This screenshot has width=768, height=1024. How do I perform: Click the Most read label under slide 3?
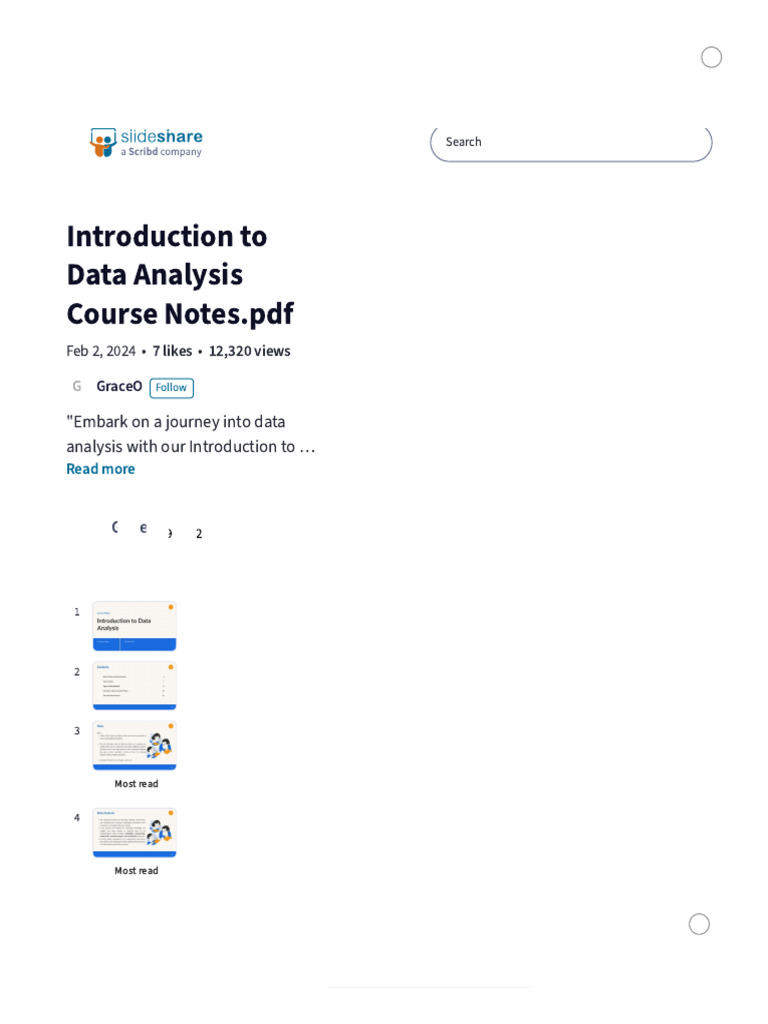[x=136, y=784]
